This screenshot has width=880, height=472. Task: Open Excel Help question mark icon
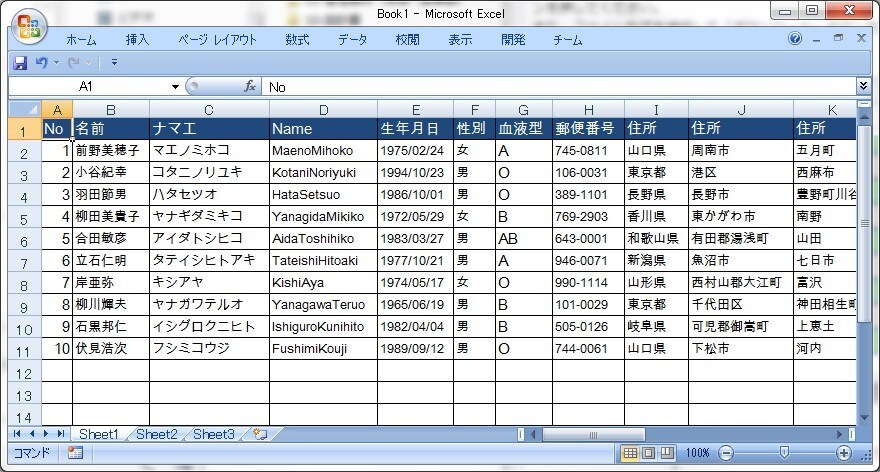[x=795, y=38]
